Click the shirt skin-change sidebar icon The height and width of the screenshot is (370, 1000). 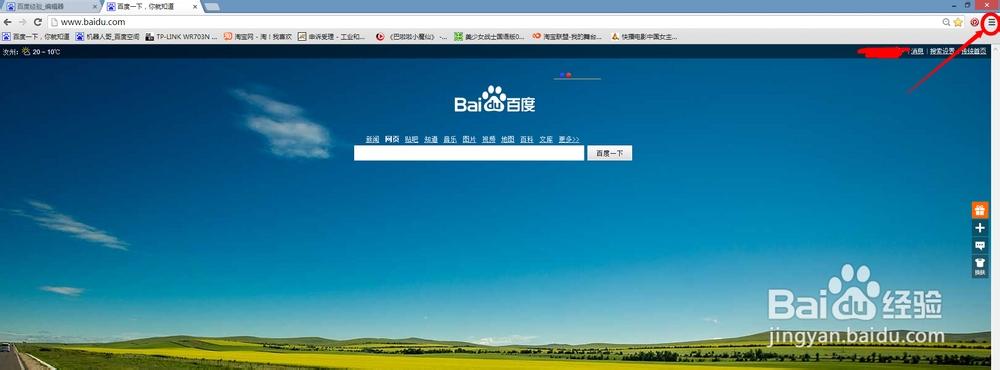click(x=980, y=266)
